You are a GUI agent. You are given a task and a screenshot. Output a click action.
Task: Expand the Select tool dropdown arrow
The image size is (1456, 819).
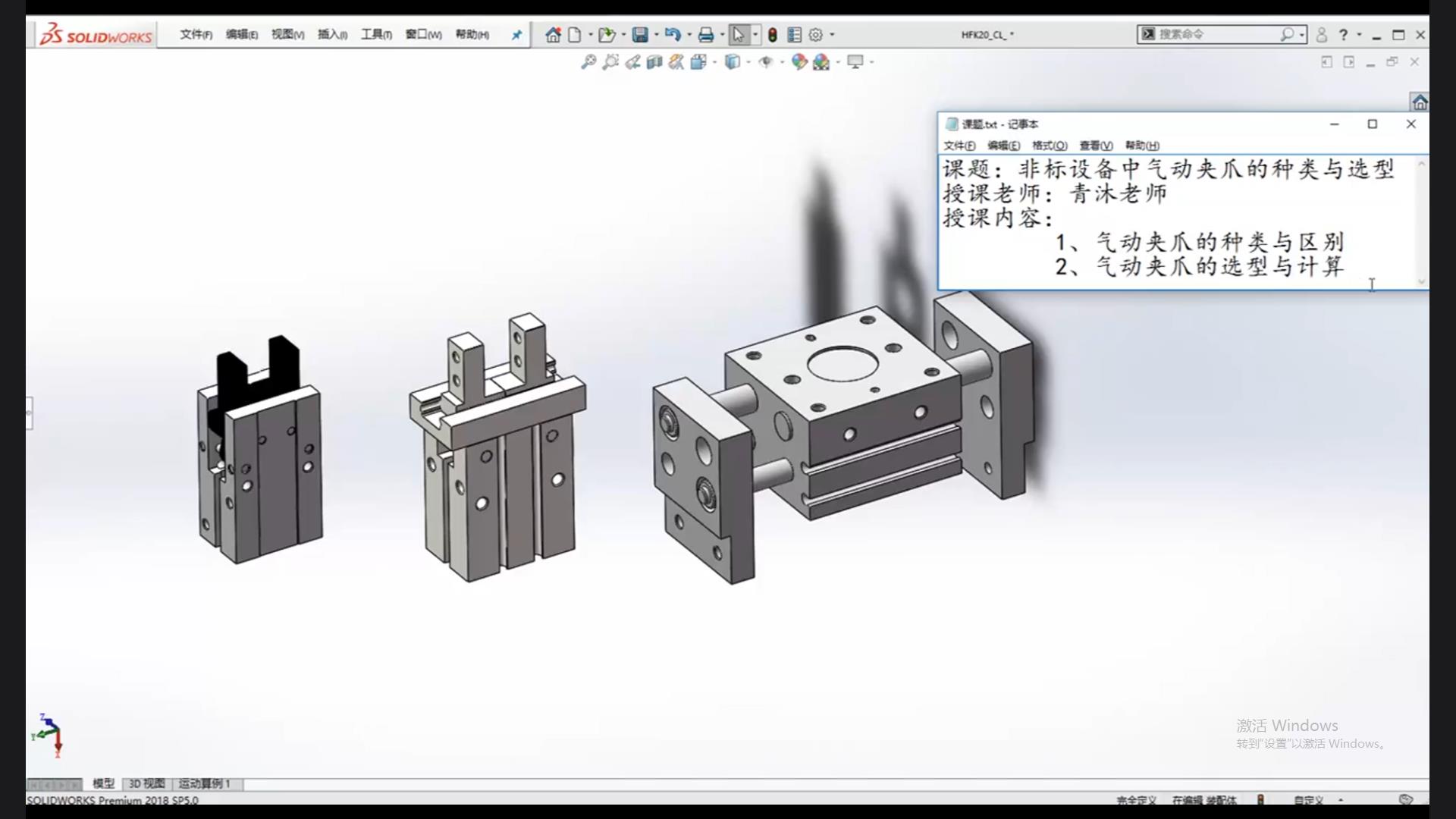tap(755, 35)
